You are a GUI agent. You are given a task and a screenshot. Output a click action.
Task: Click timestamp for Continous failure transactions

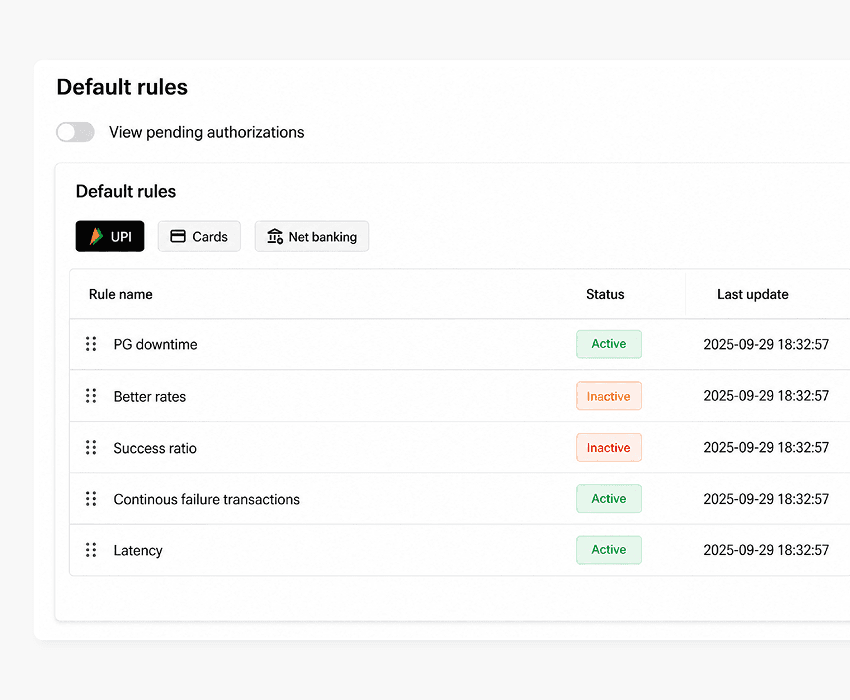tap(766, 499)
